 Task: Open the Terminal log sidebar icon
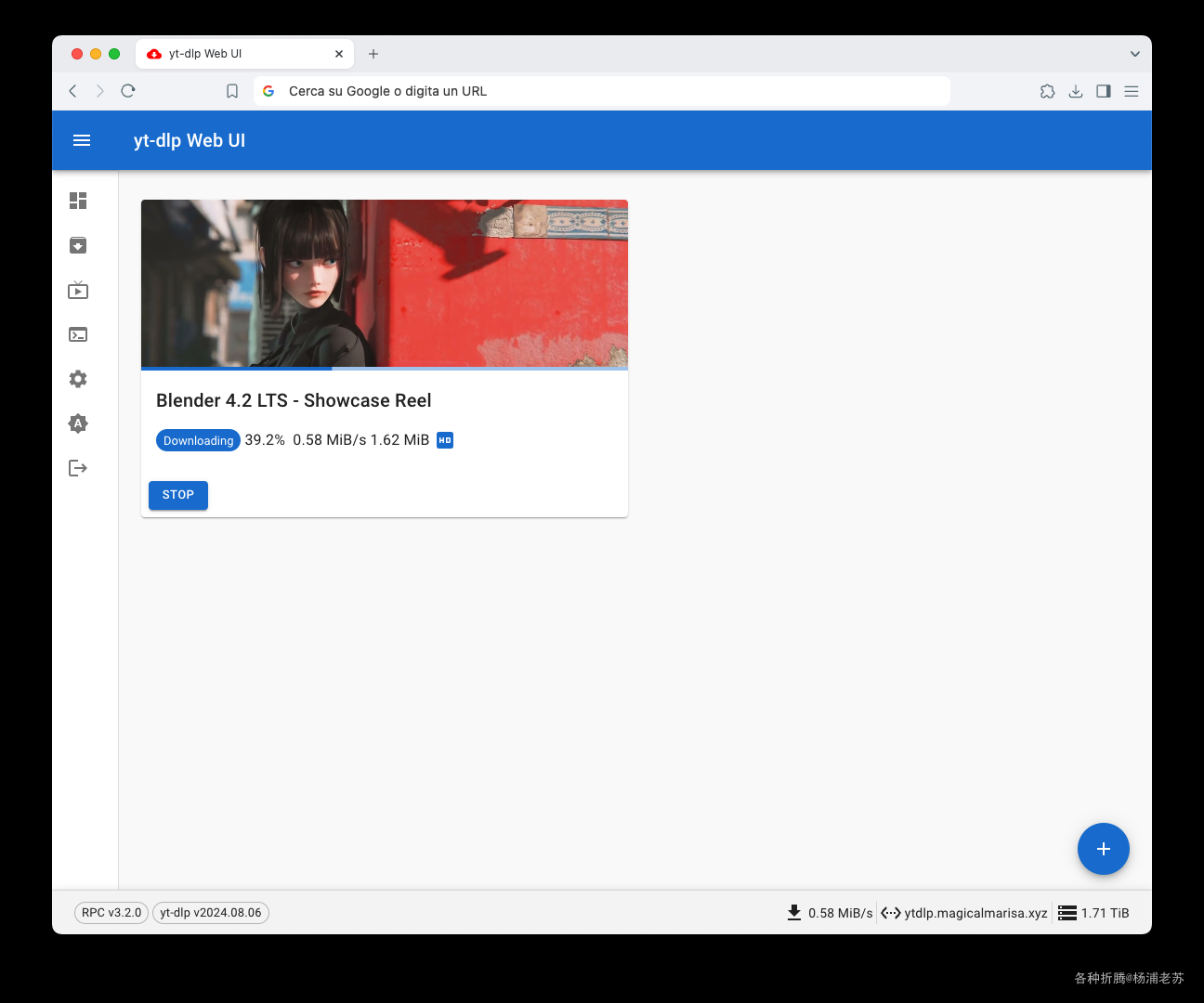pos(78,334)
